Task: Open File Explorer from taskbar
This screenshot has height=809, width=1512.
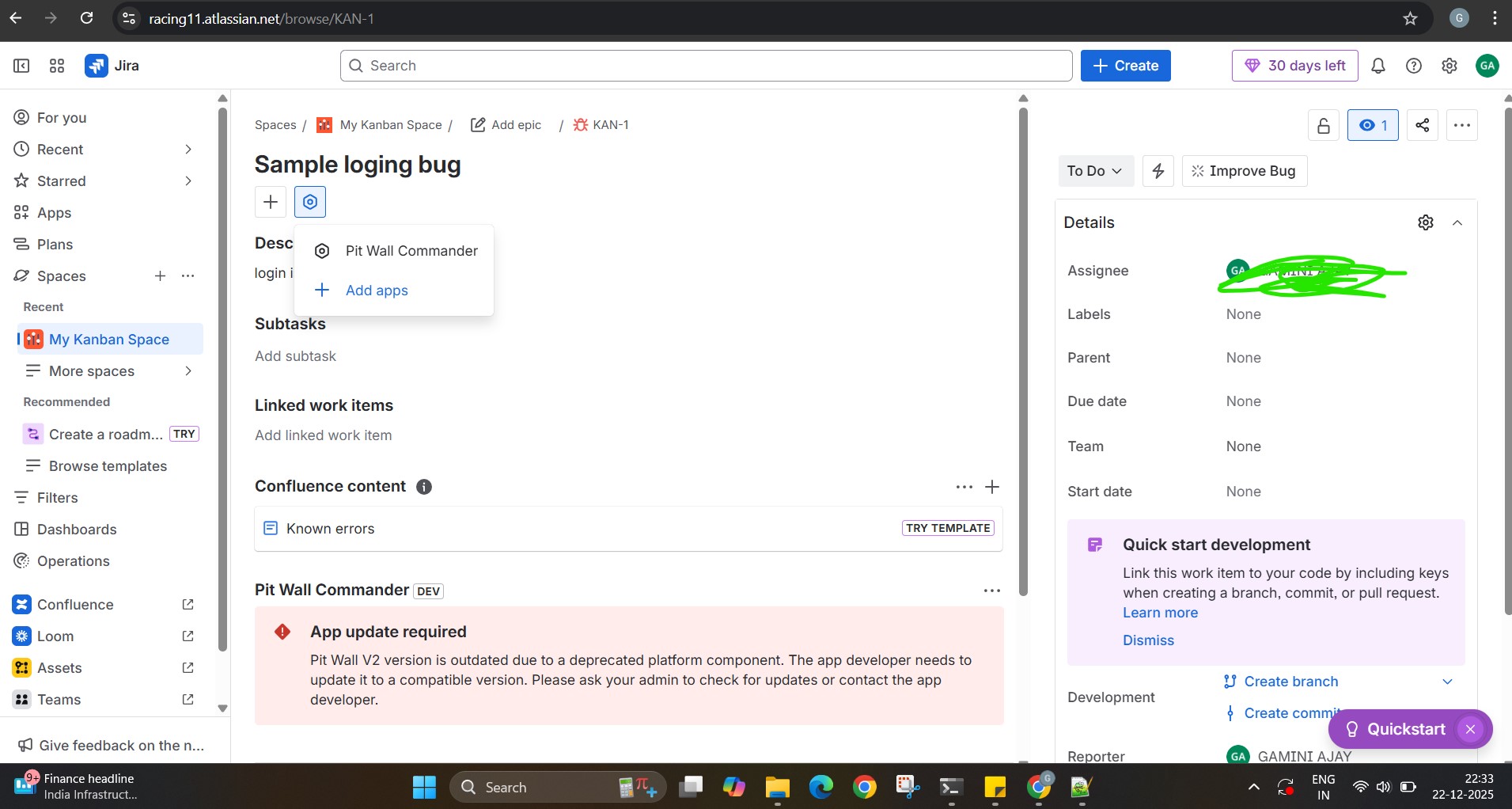Action: (777, 787)
